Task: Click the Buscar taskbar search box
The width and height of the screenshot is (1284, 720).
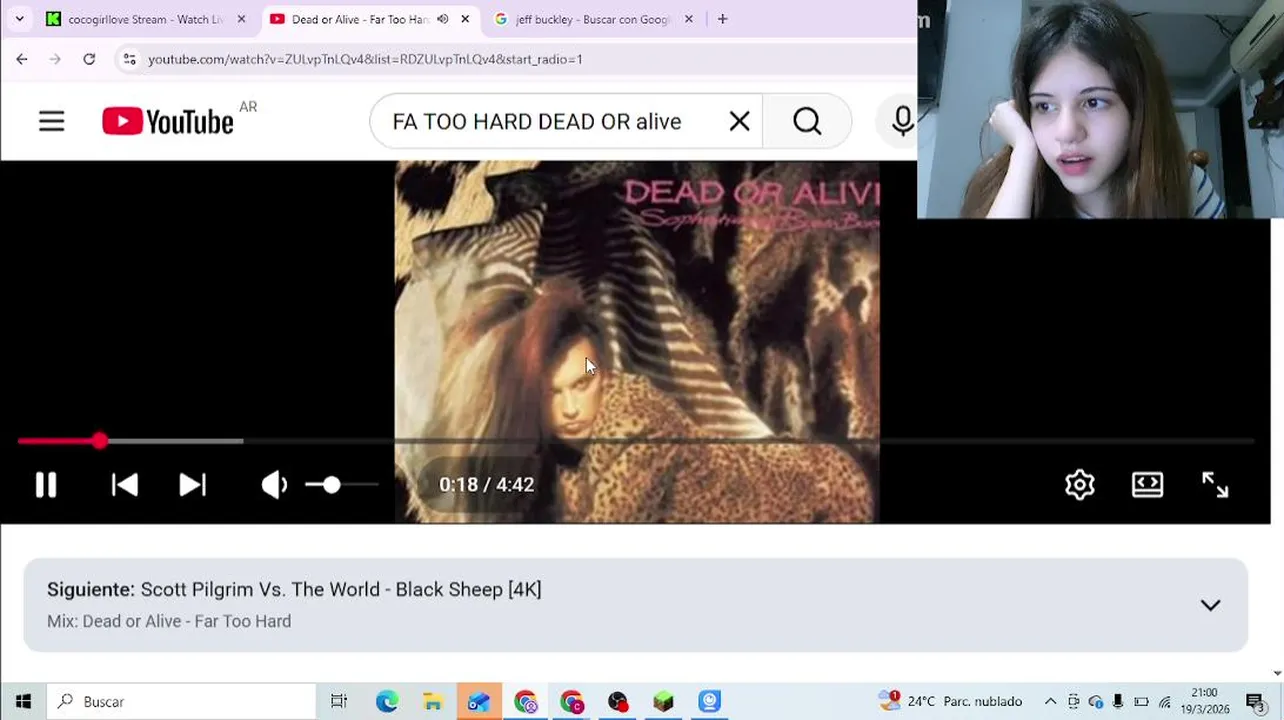Action: point(182,702)
